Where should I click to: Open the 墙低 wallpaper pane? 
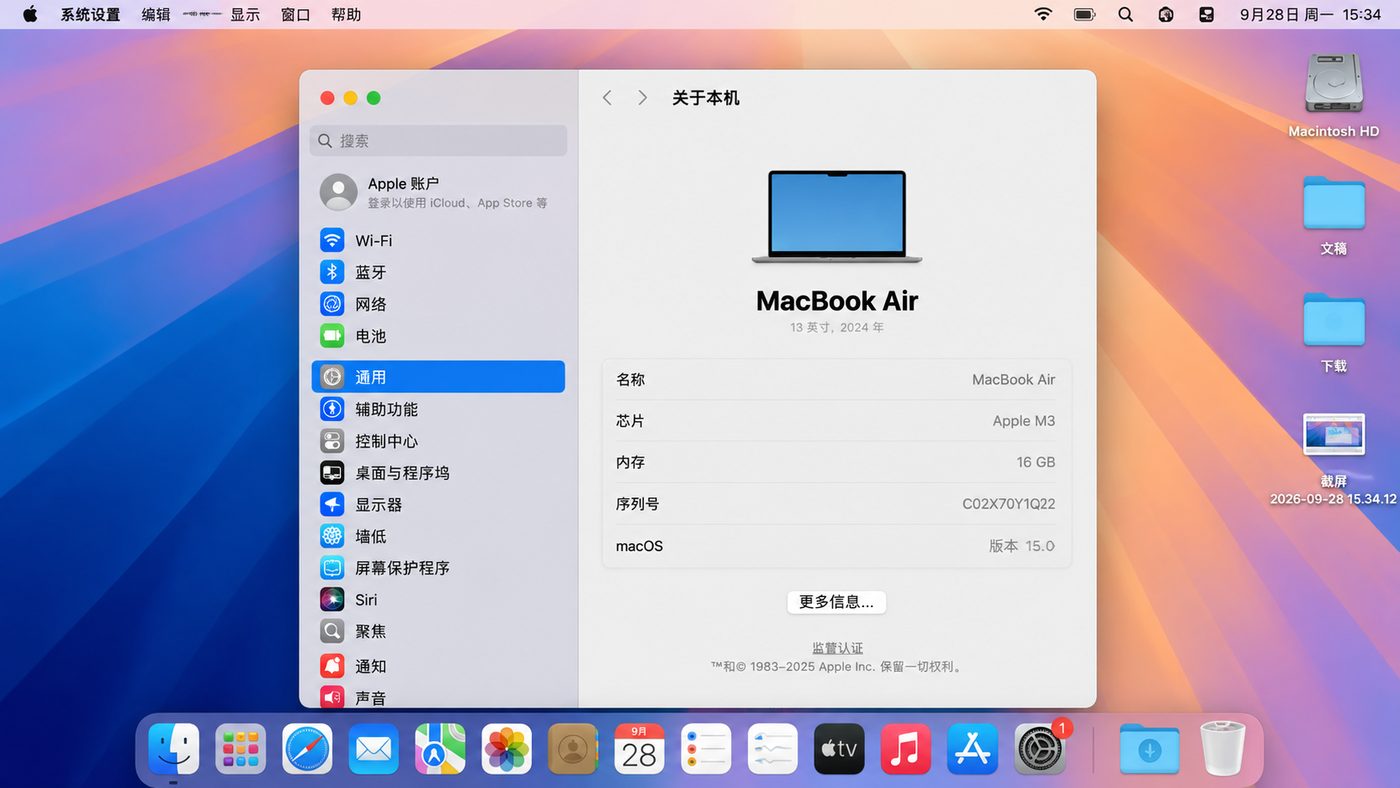438,536
